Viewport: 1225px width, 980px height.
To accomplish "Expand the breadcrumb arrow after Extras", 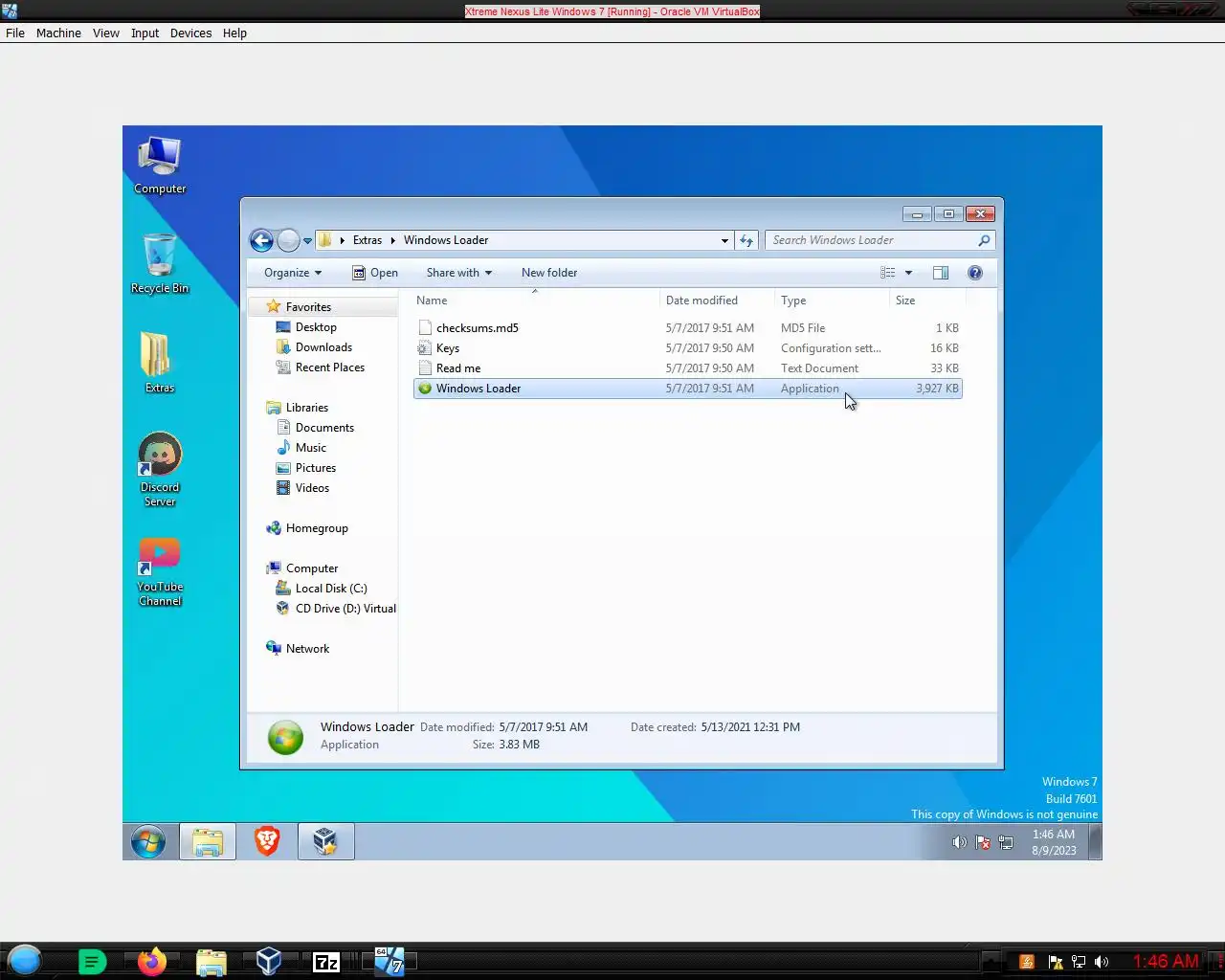I will pos(392,240).
